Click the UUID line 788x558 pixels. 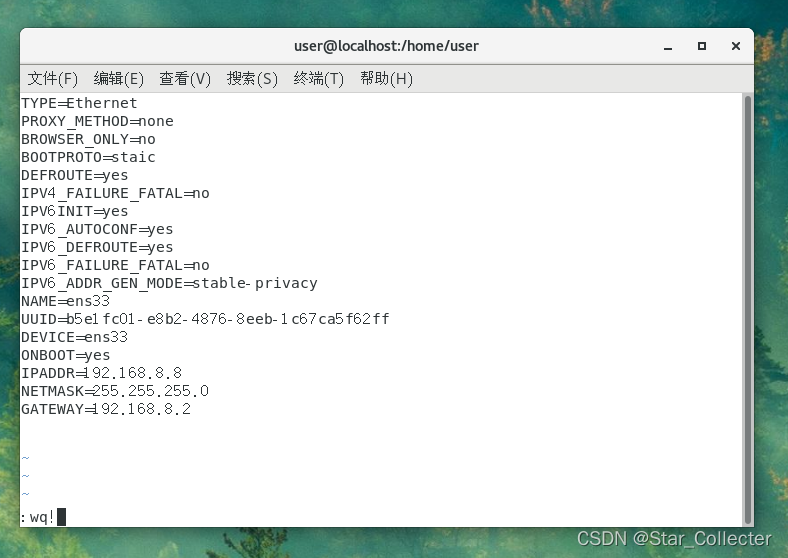[x=205, y=319]
